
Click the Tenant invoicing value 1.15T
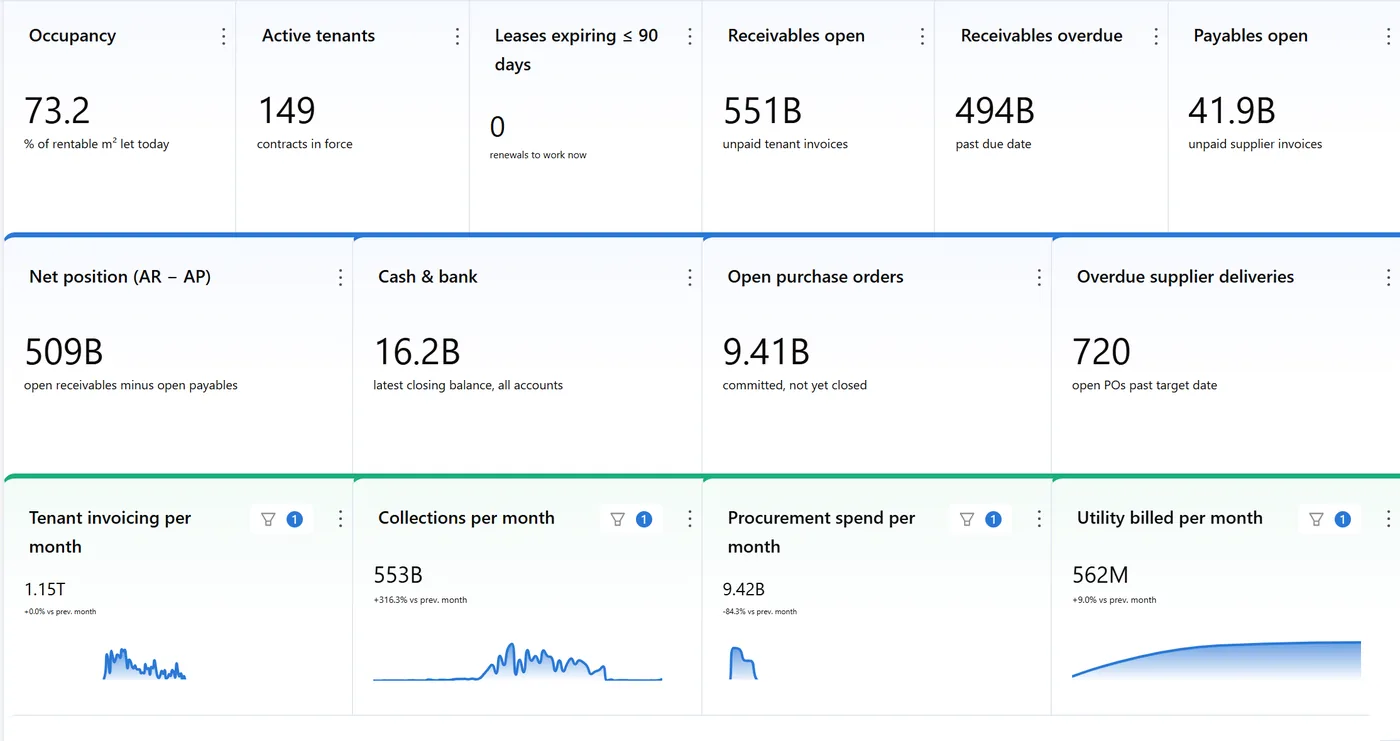pos(45,589)
